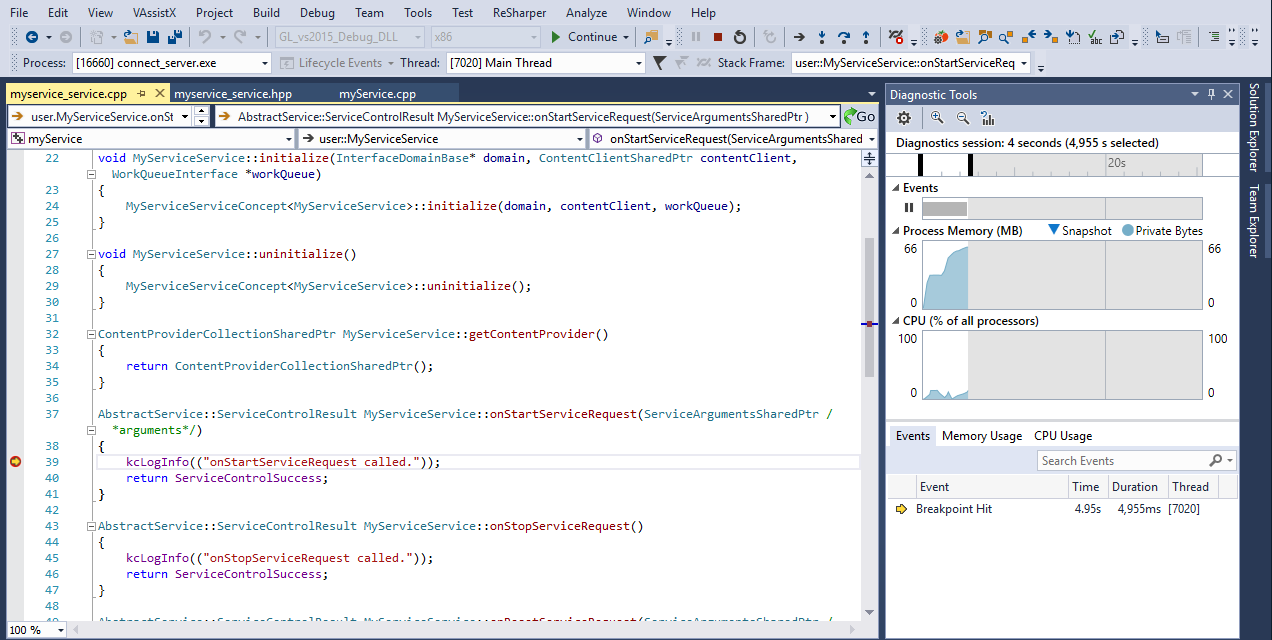Click inside the Search Events box
This screenshot has height=640, width=1272.
1120,460
